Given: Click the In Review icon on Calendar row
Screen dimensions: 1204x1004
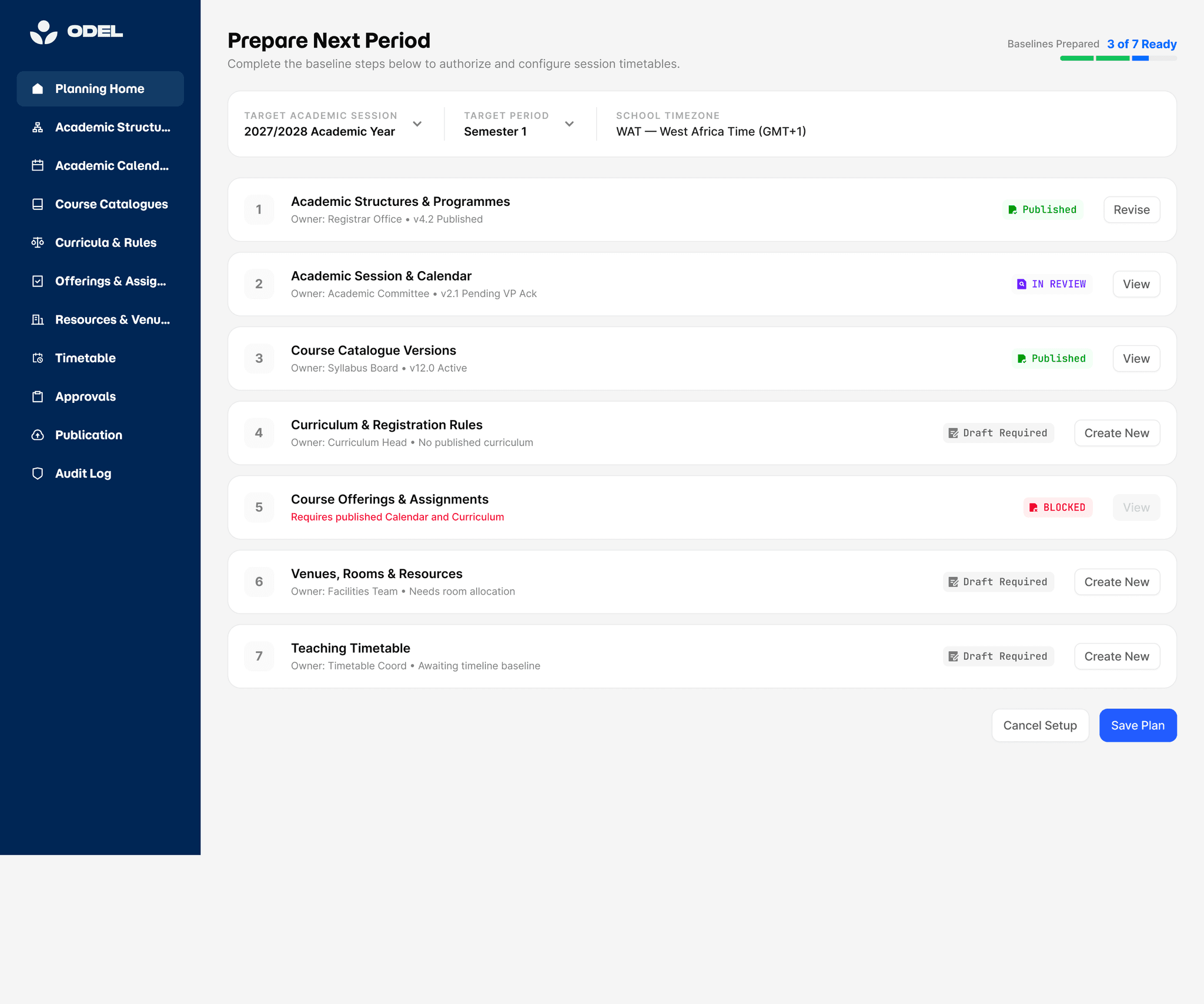Looking at the screenshot, I should click(x=1022, y=284).
